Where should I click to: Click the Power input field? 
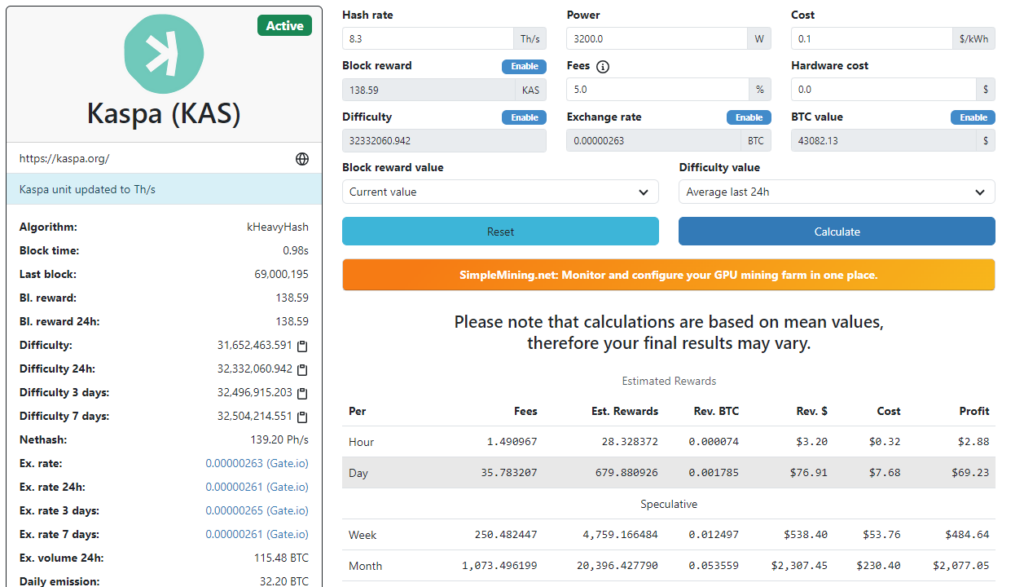click(x=656, y=39)
